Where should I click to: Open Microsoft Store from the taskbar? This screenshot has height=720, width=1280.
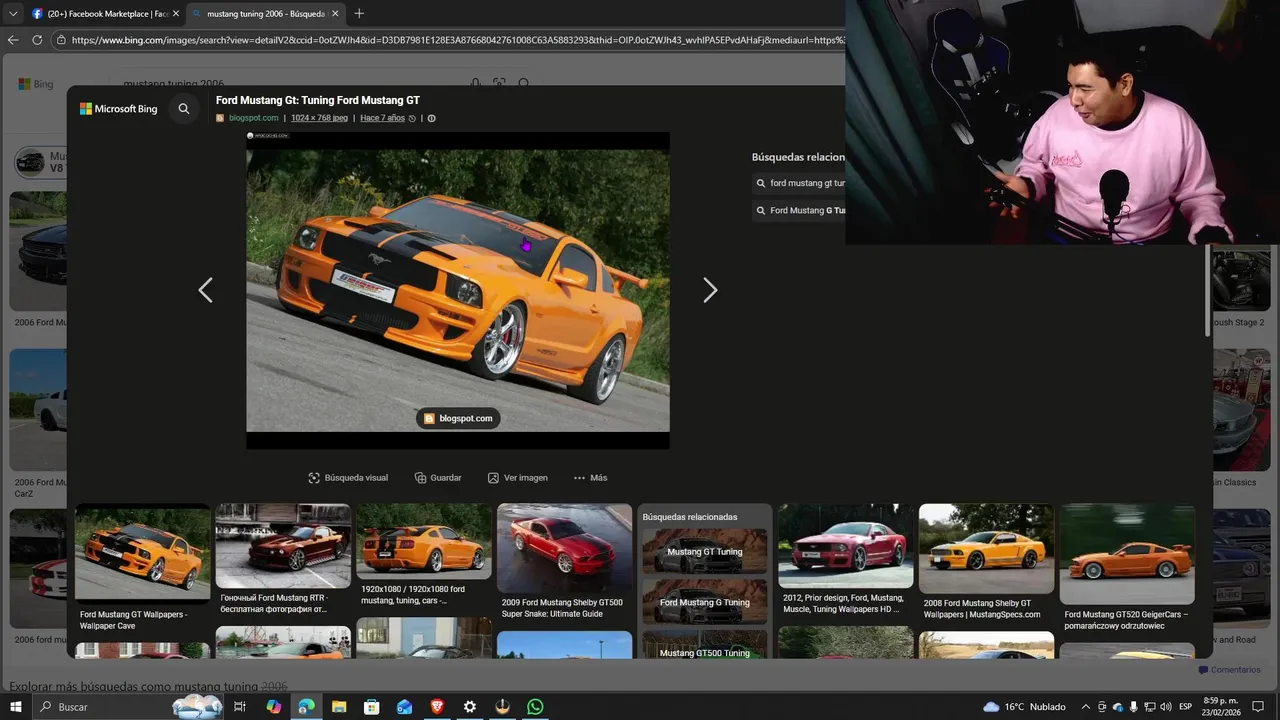coord(371,707)
